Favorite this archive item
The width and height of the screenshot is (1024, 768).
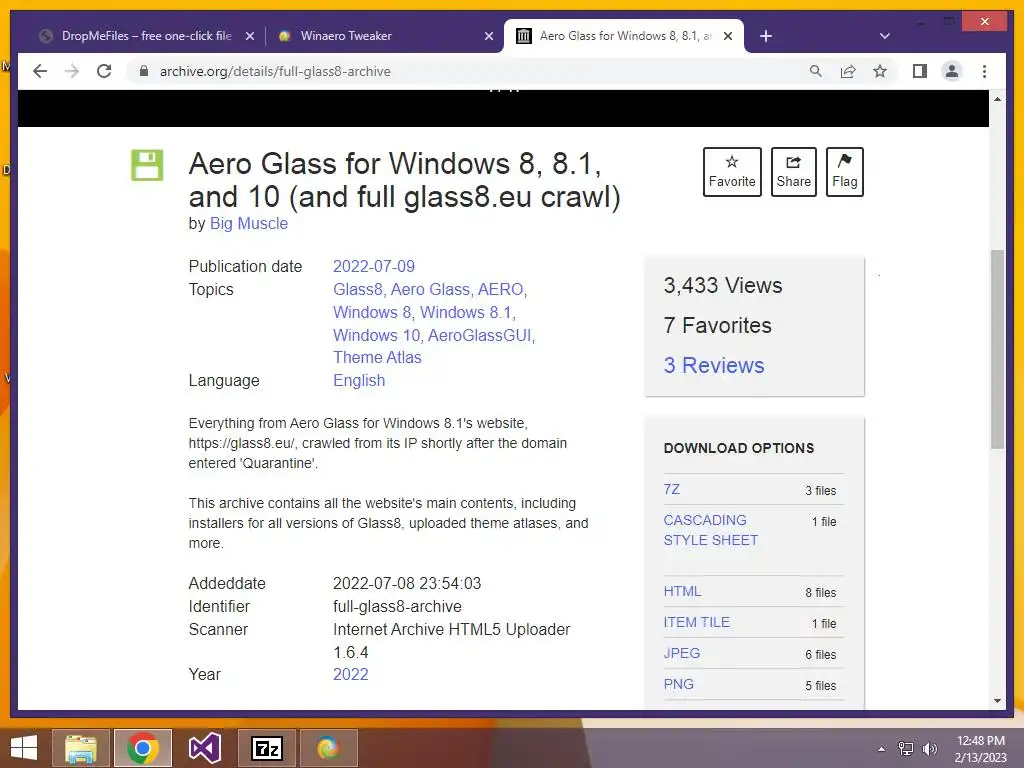tap(732, 172)
